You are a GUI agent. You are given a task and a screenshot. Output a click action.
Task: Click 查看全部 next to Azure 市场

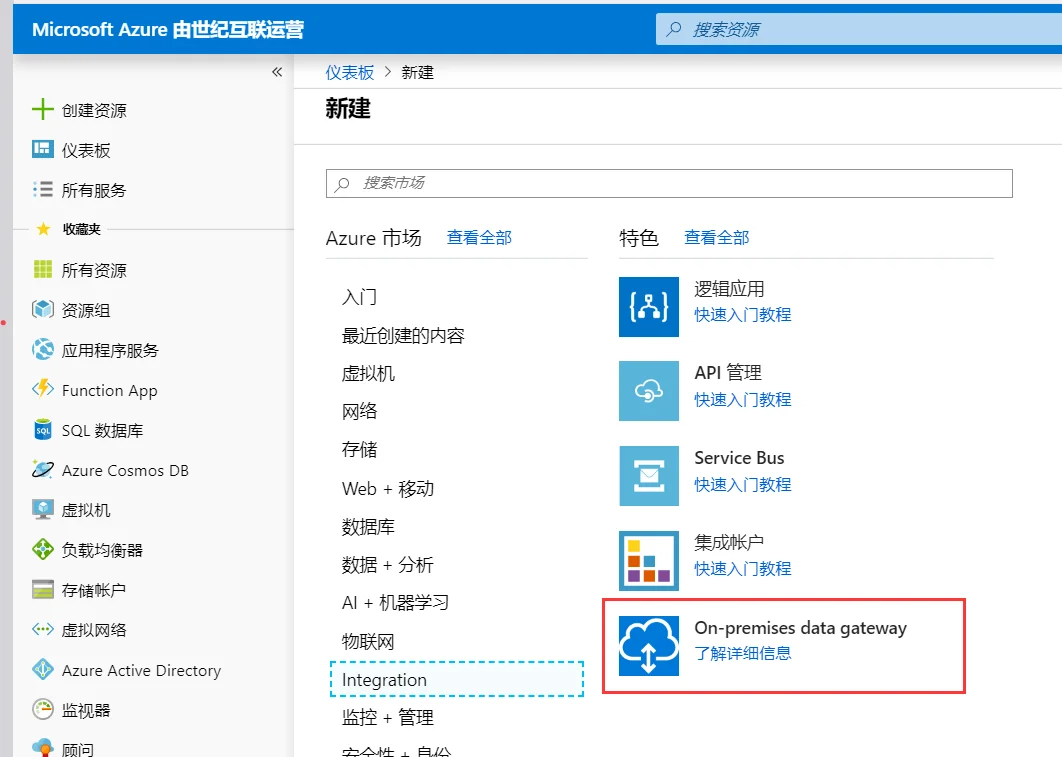479,238
